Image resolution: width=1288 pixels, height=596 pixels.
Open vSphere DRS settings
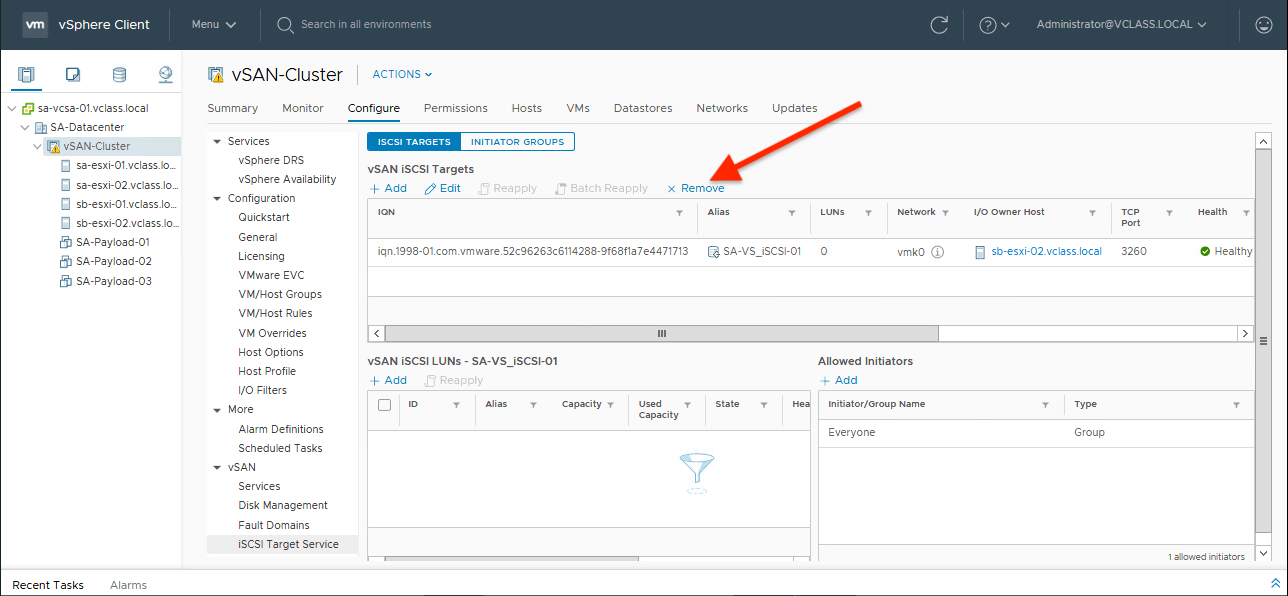[x=271, y=161]
